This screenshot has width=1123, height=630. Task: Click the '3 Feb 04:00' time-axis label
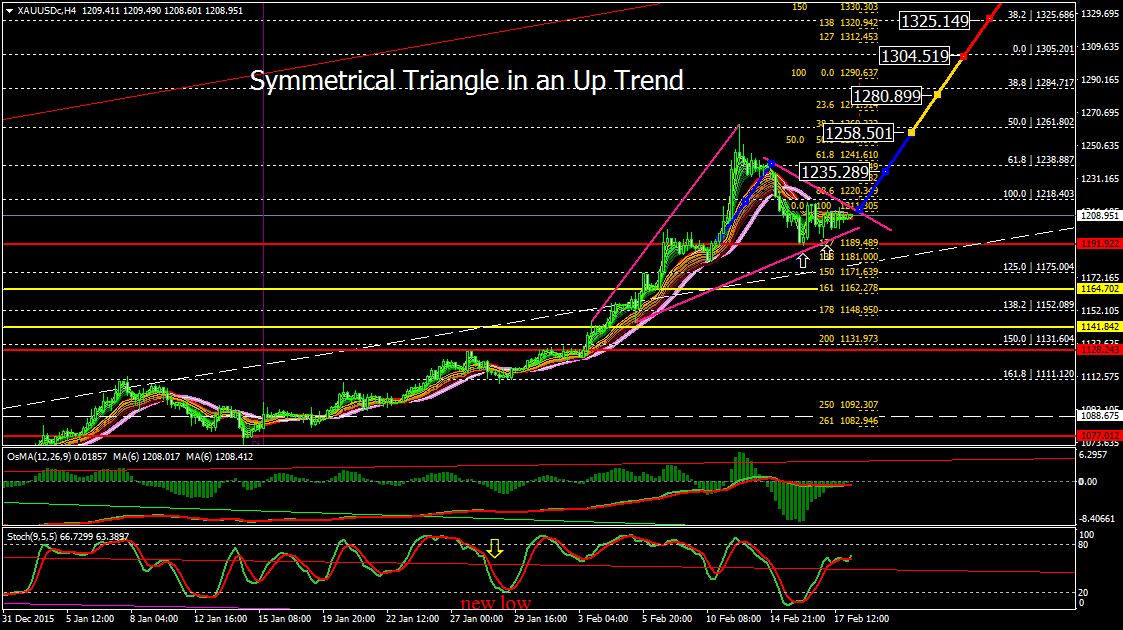[x=602, y=619]
